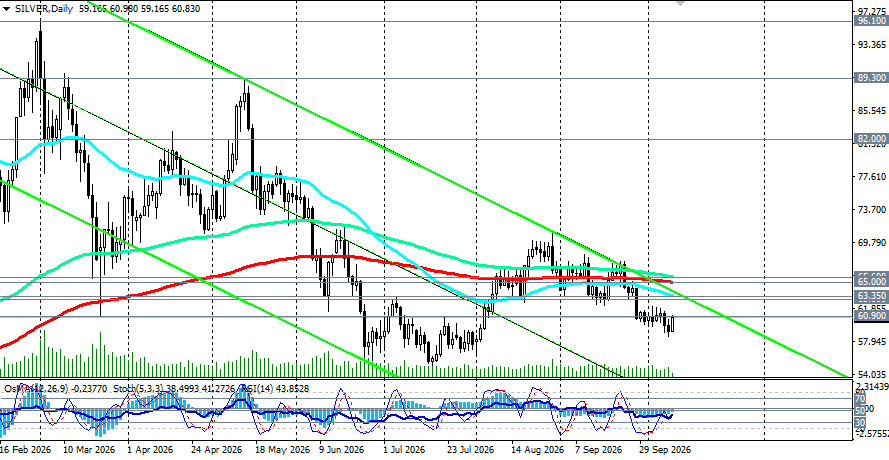Click the 18 May 2026 date label
This screenshot has width=889, height=460.
point(283,450)
